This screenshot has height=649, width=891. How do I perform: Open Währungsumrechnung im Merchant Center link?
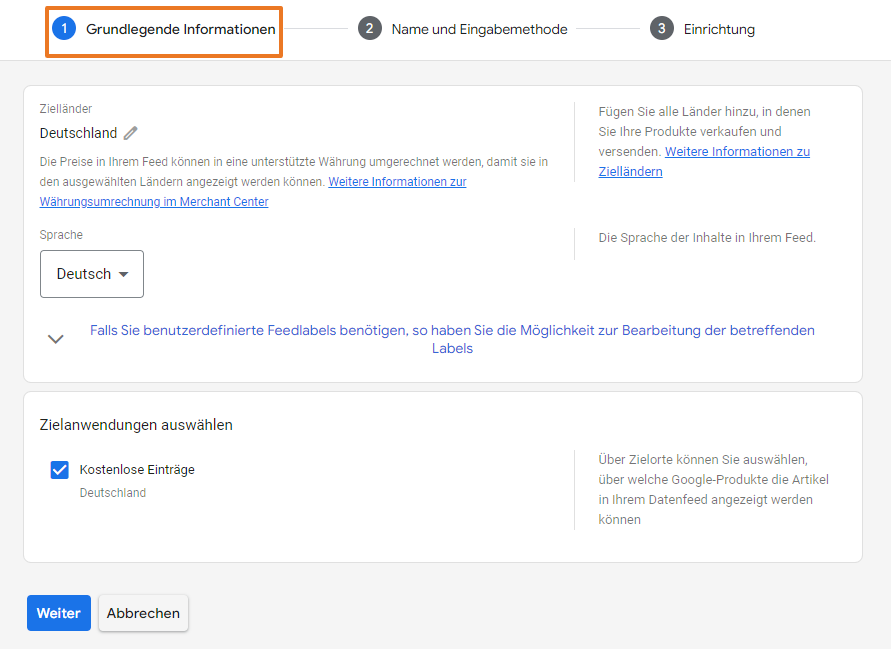click(253, 192)
